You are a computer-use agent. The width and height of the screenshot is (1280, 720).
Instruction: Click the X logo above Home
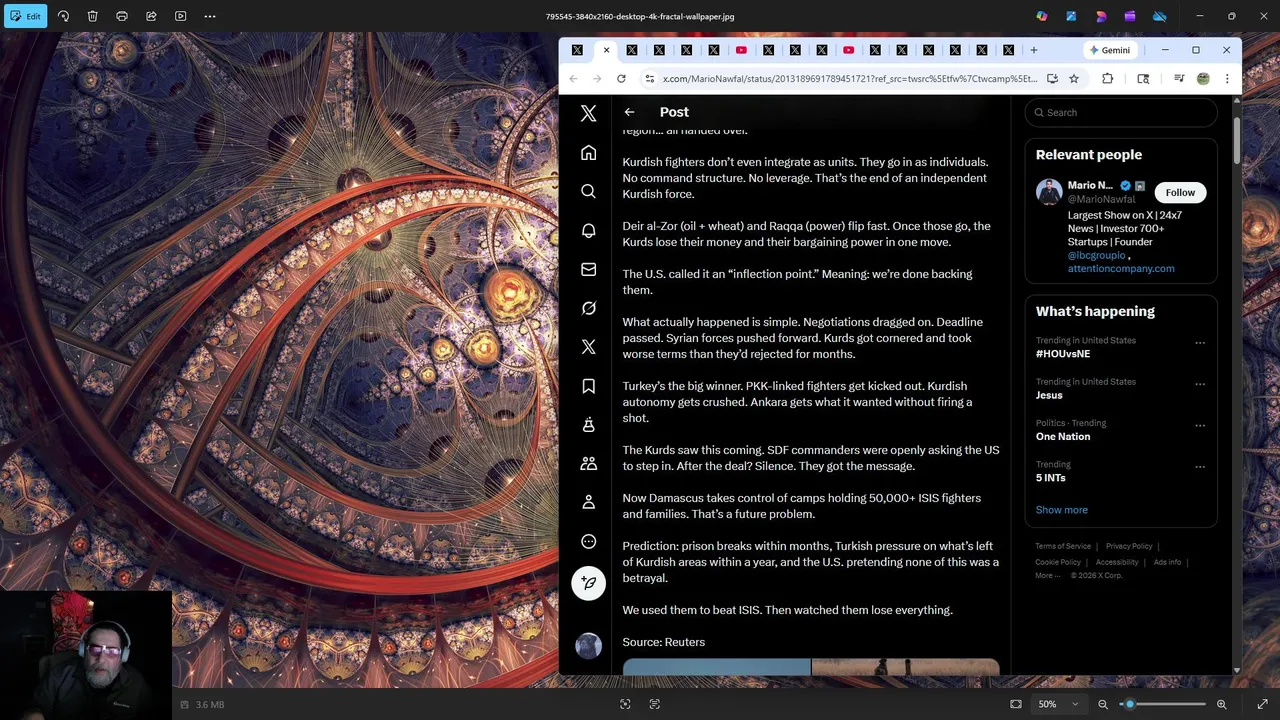coord(588,114)
